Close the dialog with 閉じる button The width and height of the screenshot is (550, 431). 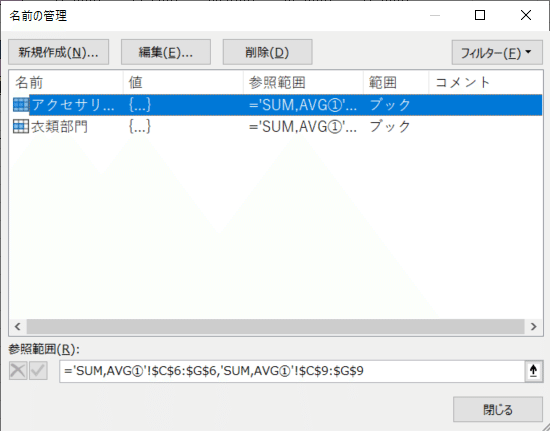[x=498, y=409]
